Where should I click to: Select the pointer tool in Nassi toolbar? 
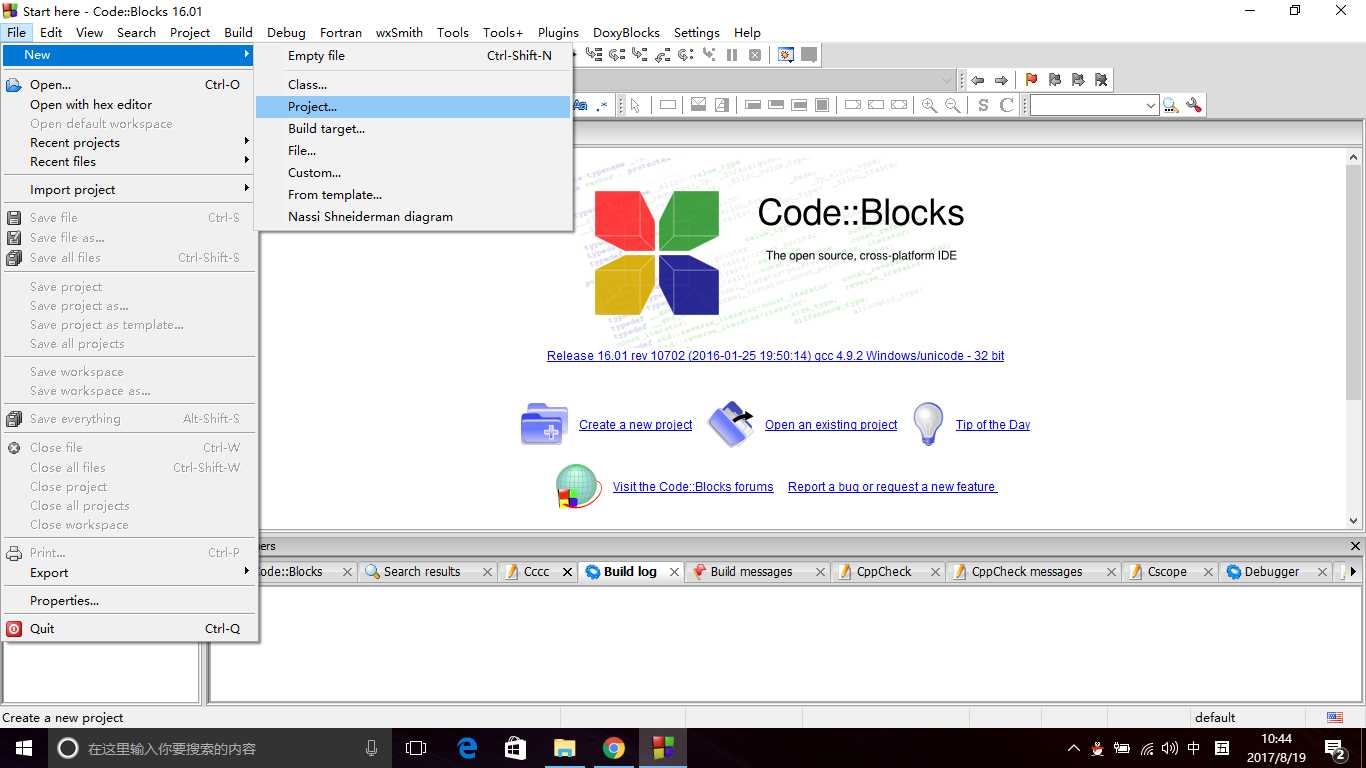tap(635, 105)
